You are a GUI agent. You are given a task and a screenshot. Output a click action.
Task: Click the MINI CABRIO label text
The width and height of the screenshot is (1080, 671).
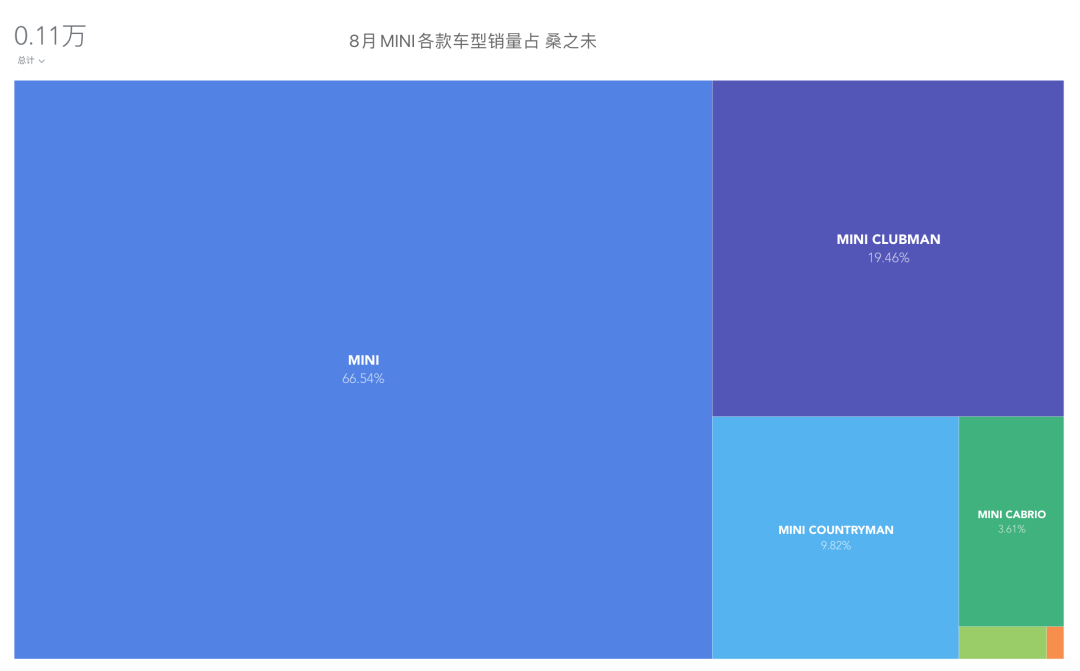pyautogui.click(x=1011, y=515)
